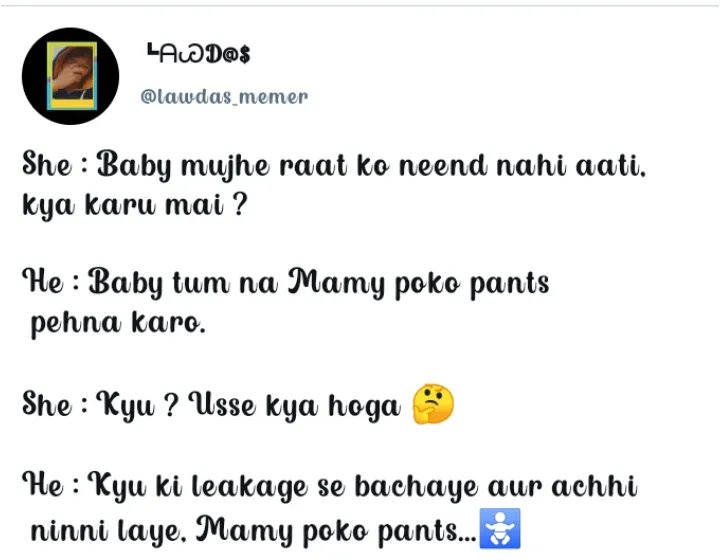
Task: Select the word 'leakage'
Action: 249,488
